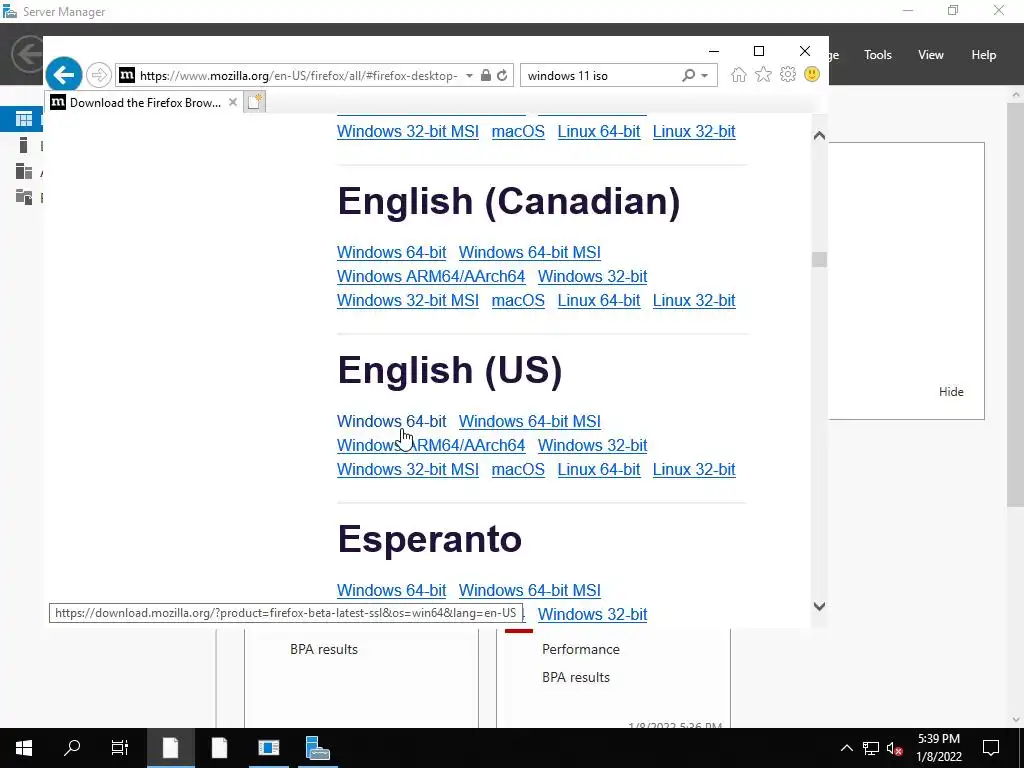Click taskbar clock showing 5:39 PM
This screenshot has width=1024, height=768.
[x=938, y=748]
